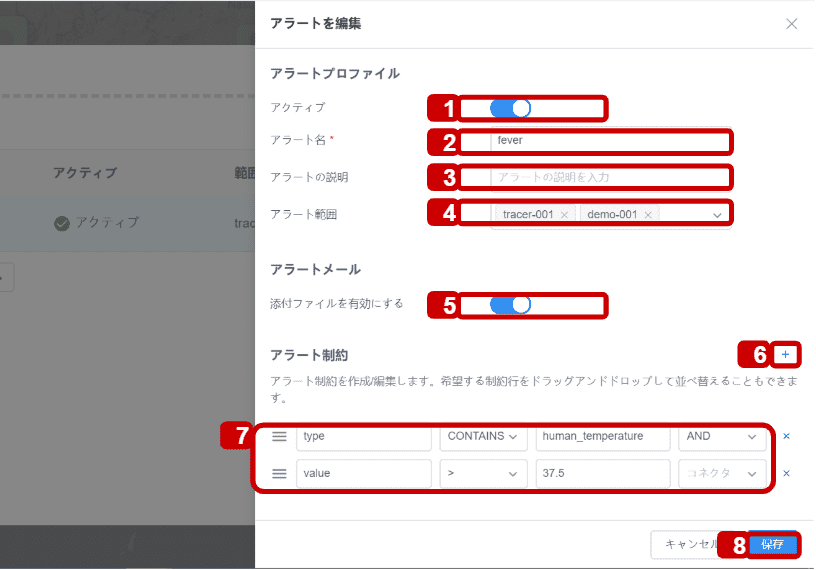The image size is (816, 570).
Task: Open the > operator dropdown
Action: click(x=483, y=474)
